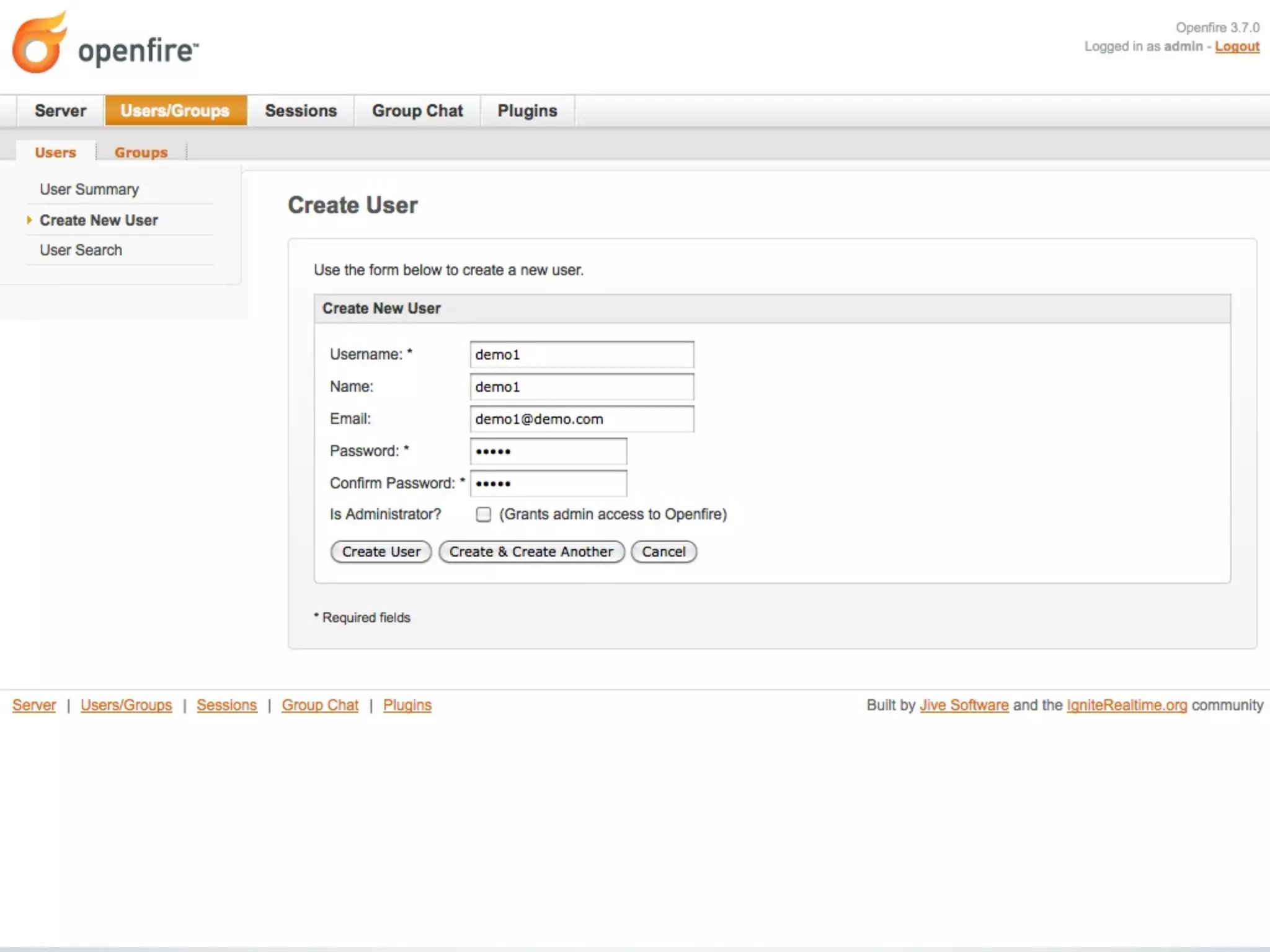Screen dimensions: 1270x952
Task: Open the Server tab
Action: [x=60, y=111]
